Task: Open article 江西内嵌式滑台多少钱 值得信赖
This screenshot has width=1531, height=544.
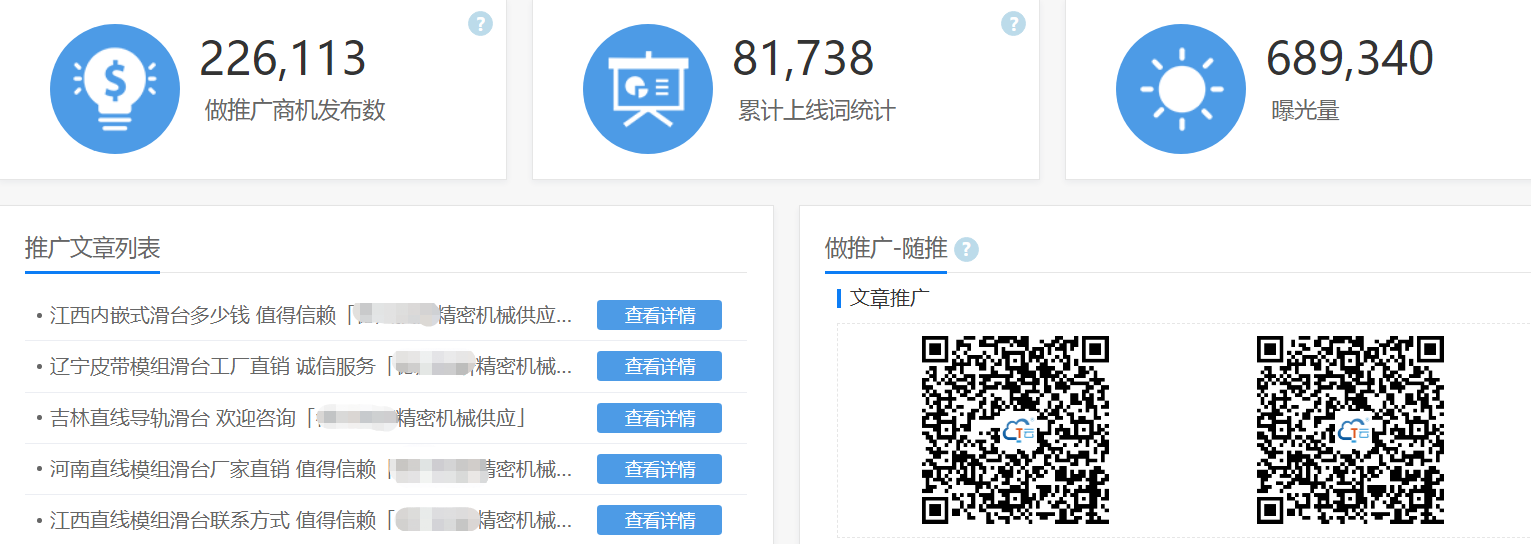Action: point(311,315)
